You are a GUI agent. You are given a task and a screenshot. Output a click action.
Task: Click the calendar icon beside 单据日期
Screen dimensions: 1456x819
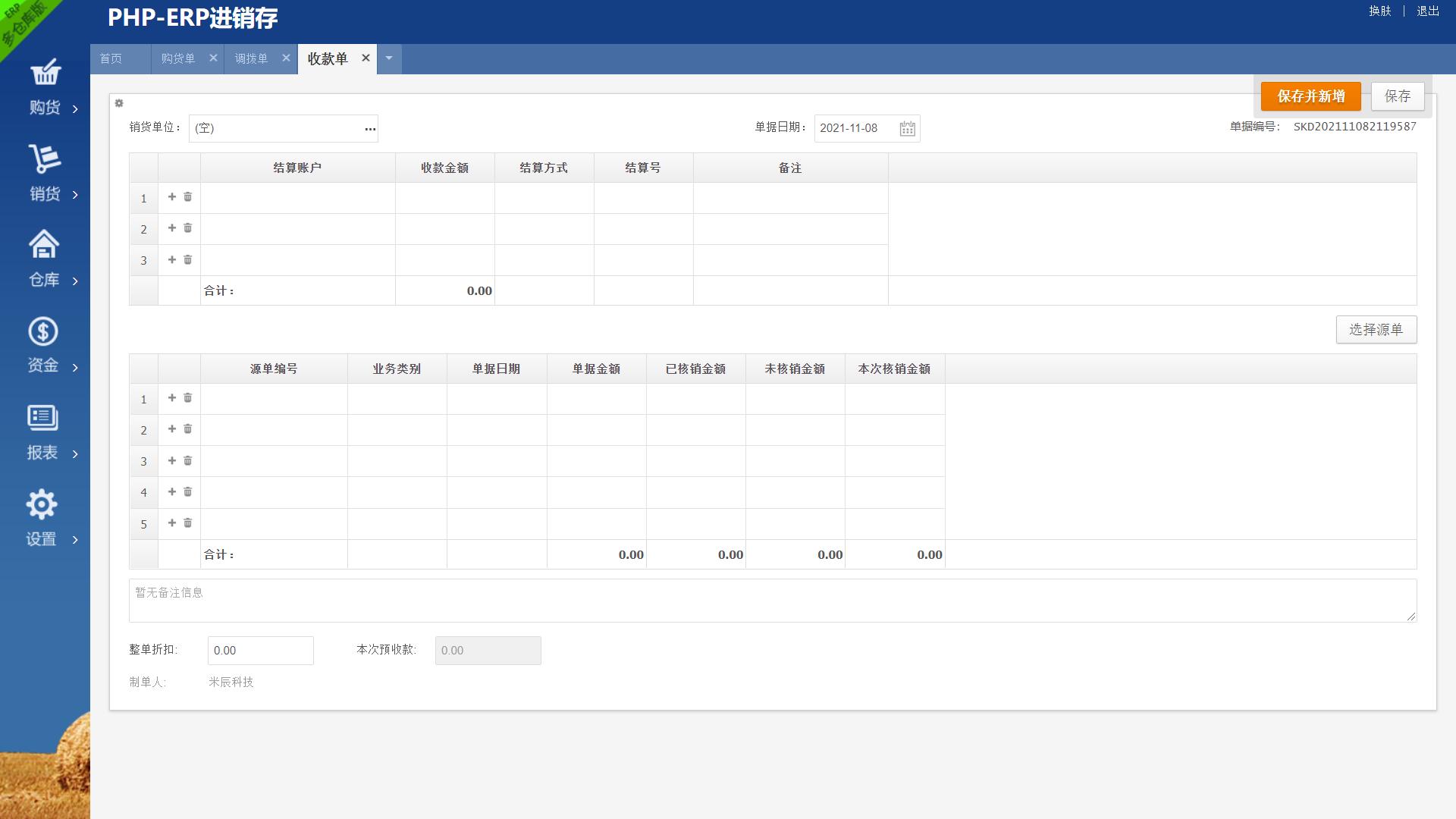[908, 128]
